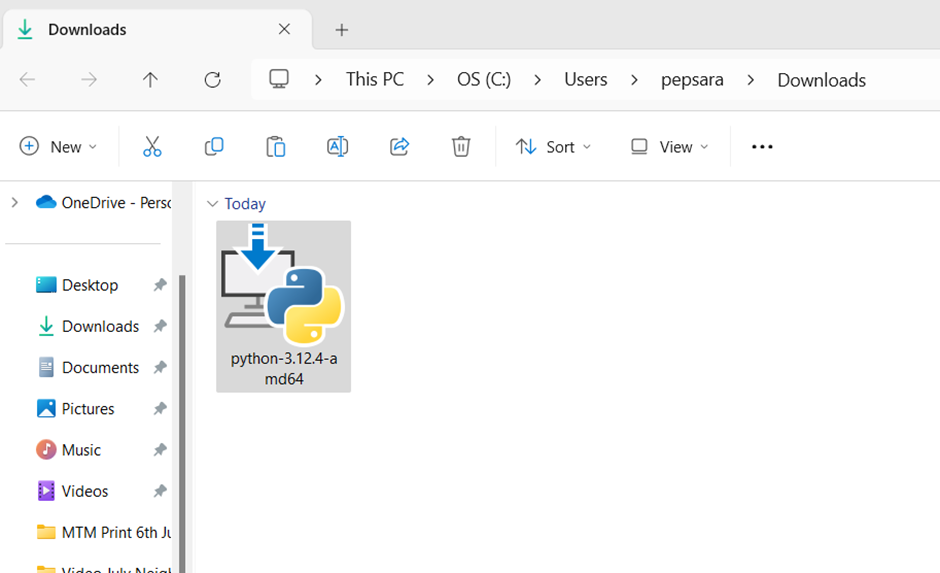940x573 pixels.
Task: Click the Cut scissors icon
Action: 152,146
